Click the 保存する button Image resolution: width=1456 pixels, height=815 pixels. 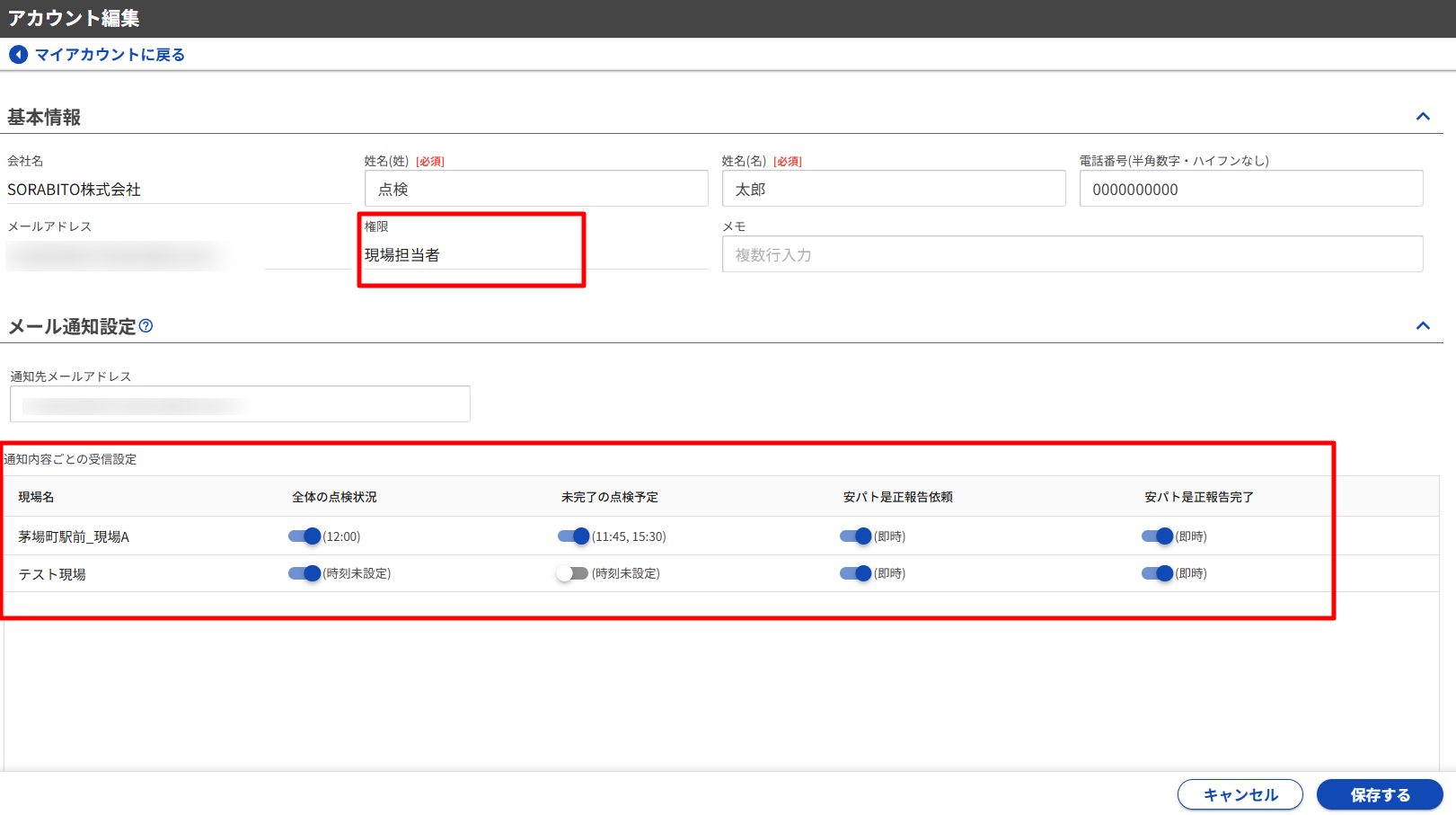point(1379,794)
